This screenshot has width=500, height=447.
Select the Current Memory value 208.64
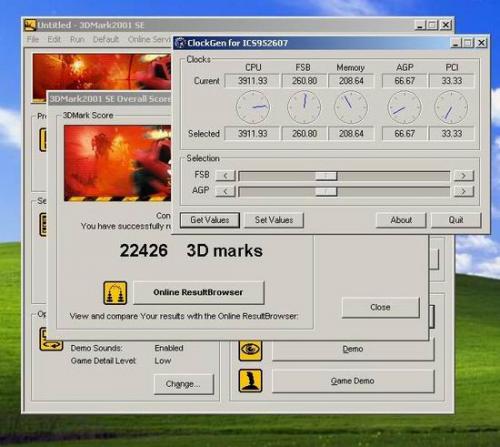pos(351,81)
